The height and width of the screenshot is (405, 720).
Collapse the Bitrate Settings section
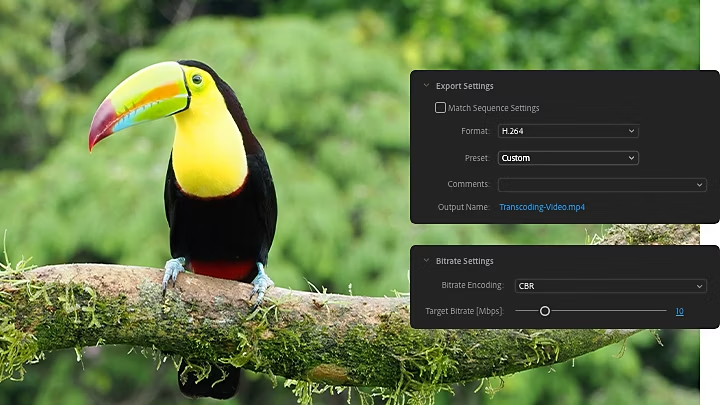point(426,260)
